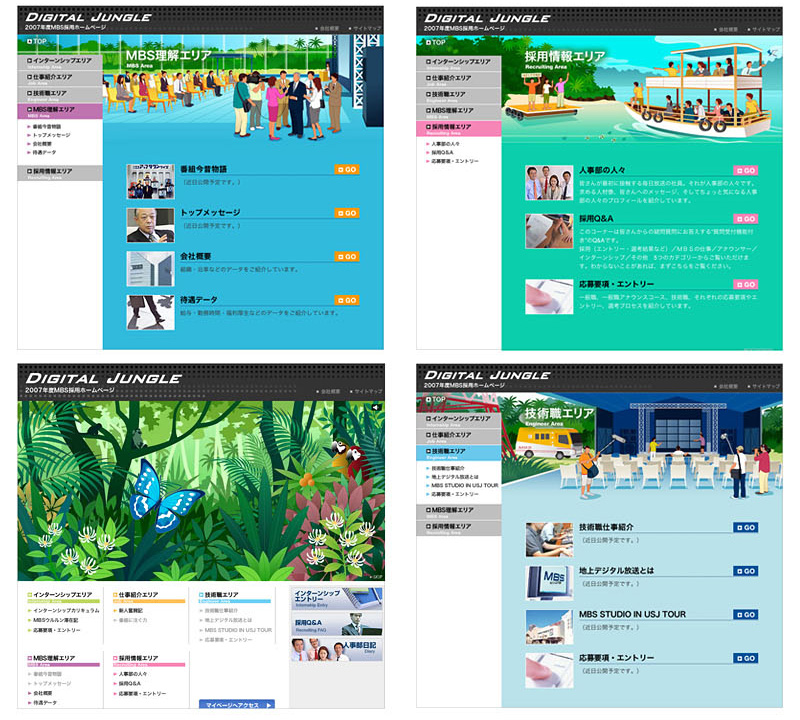
Task: Open インターンシップエントリー banner on jungle top page
Action: [337, 598]
